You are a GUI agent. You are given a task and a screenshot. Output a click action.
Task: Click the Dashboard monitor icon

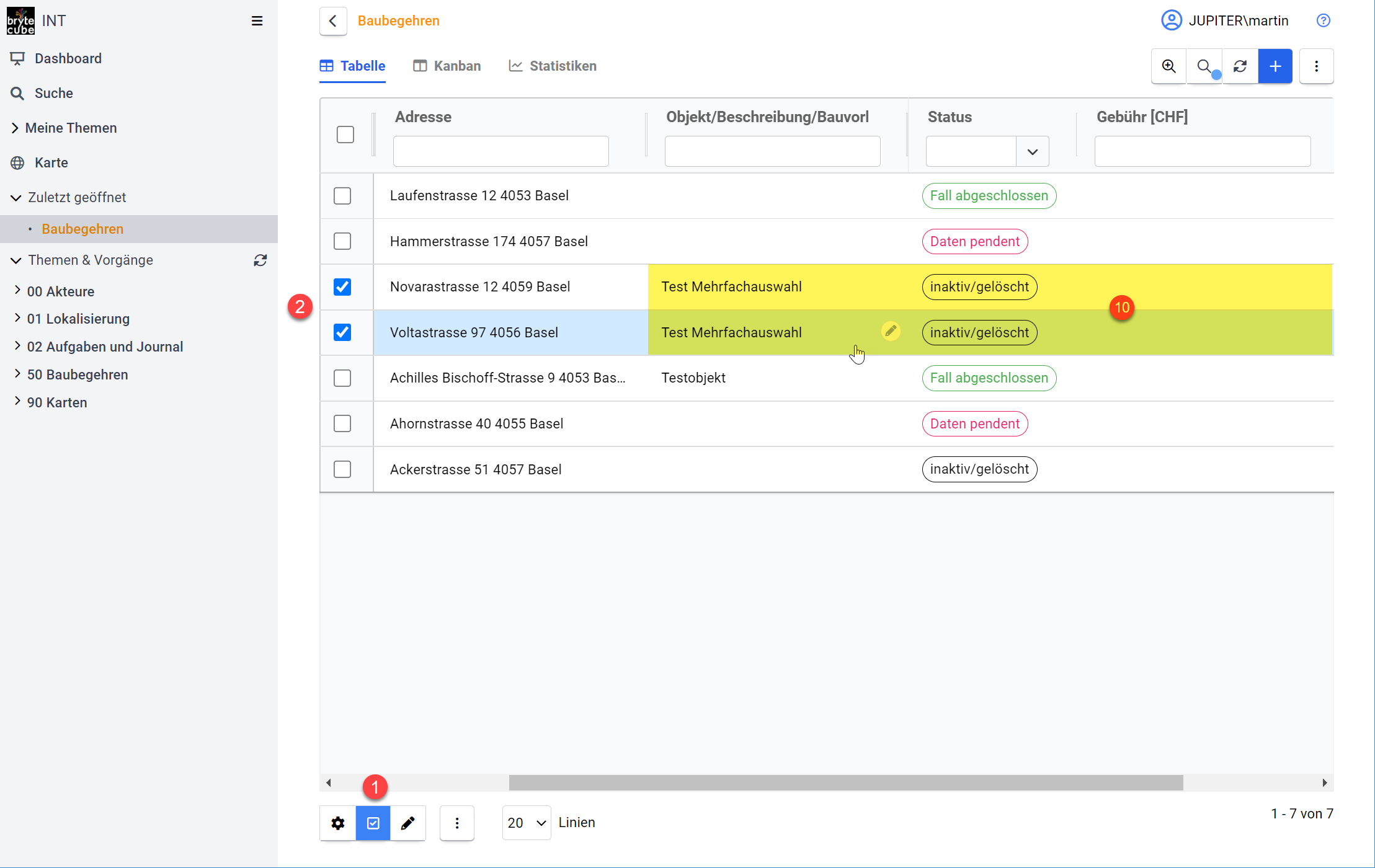17,58
